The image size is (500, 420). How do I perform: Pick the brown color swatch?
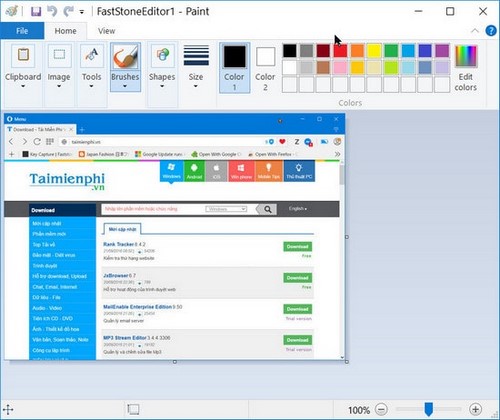pos(323,68)
